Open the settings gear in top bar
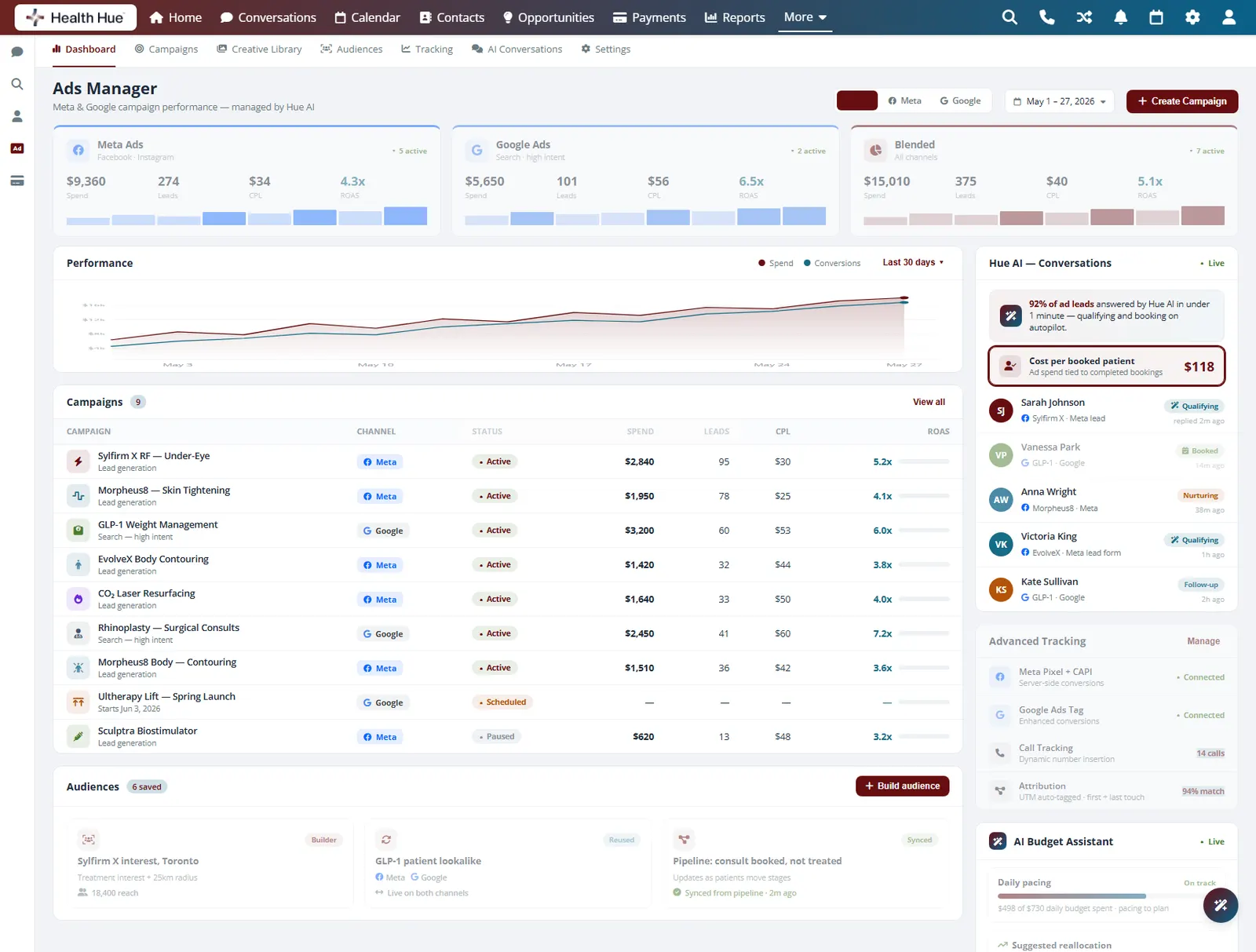The height and width of the screenshot is (952, 1256). (1192, 17)
